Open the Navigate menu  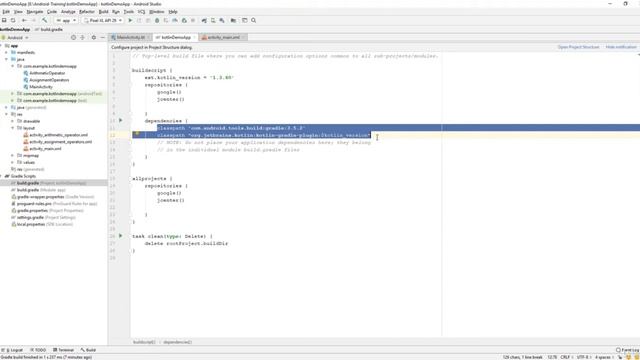click(35, 12)
